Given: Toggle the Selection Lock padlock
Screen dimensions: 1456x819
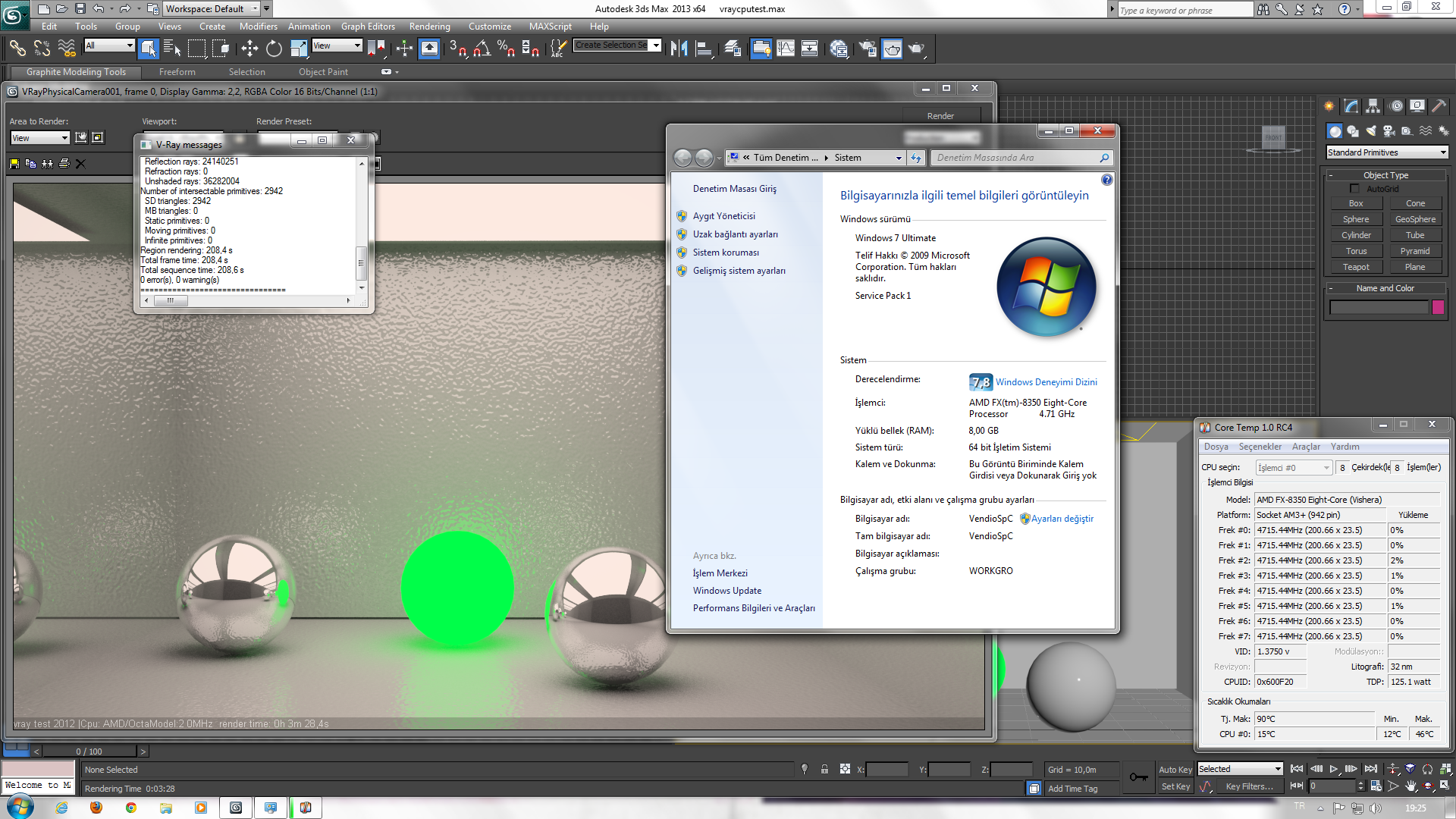Looking at the screenshot, I should 824,770.
